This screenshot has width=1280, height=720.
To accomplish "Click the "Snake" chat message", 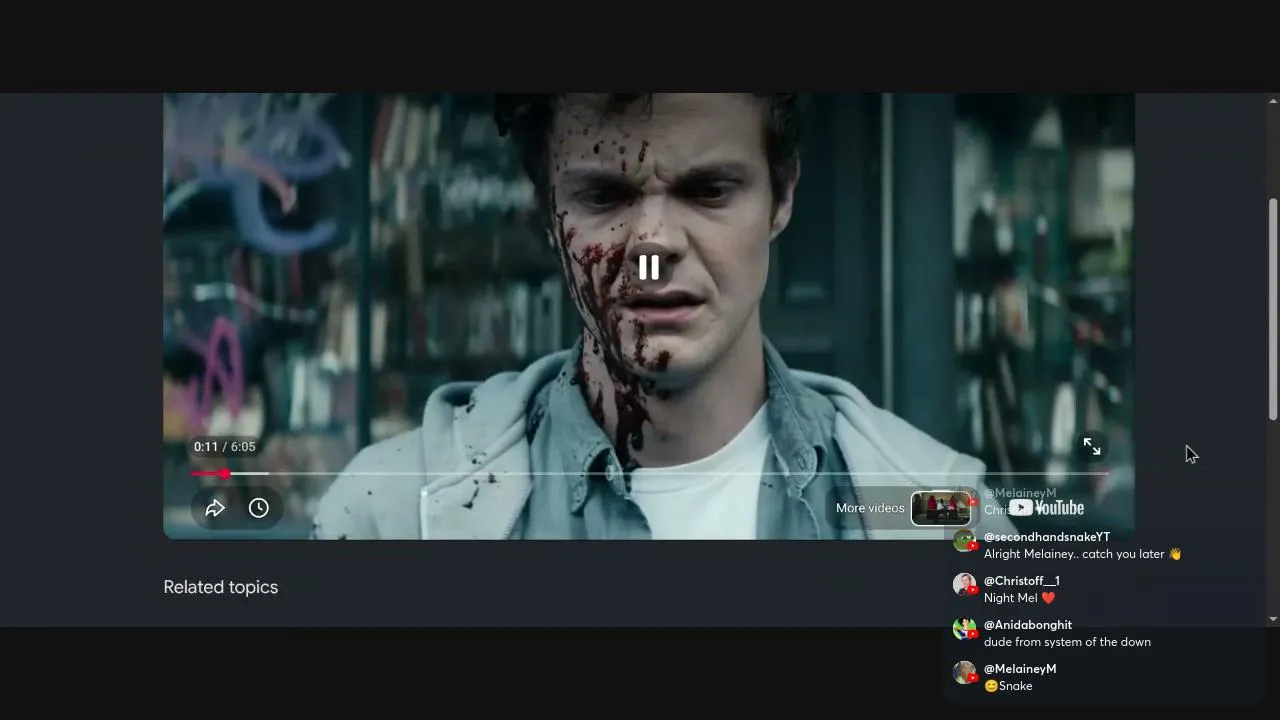I will pyautogui.click(x=1008, y=686).
